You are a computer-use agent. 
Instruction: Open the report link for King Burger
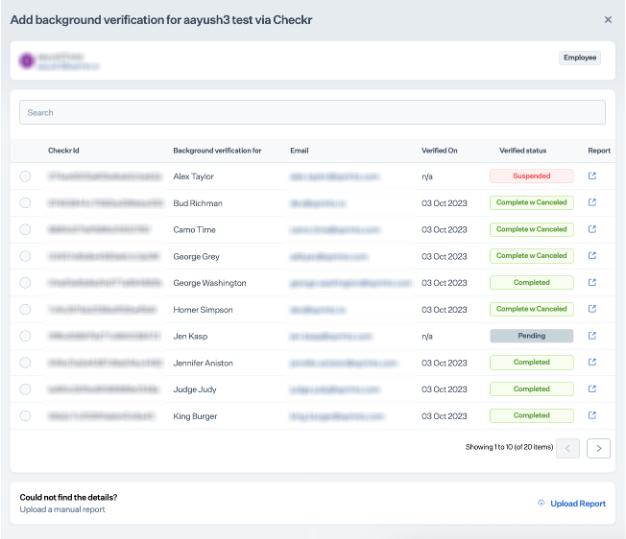(x=592, y=415)
